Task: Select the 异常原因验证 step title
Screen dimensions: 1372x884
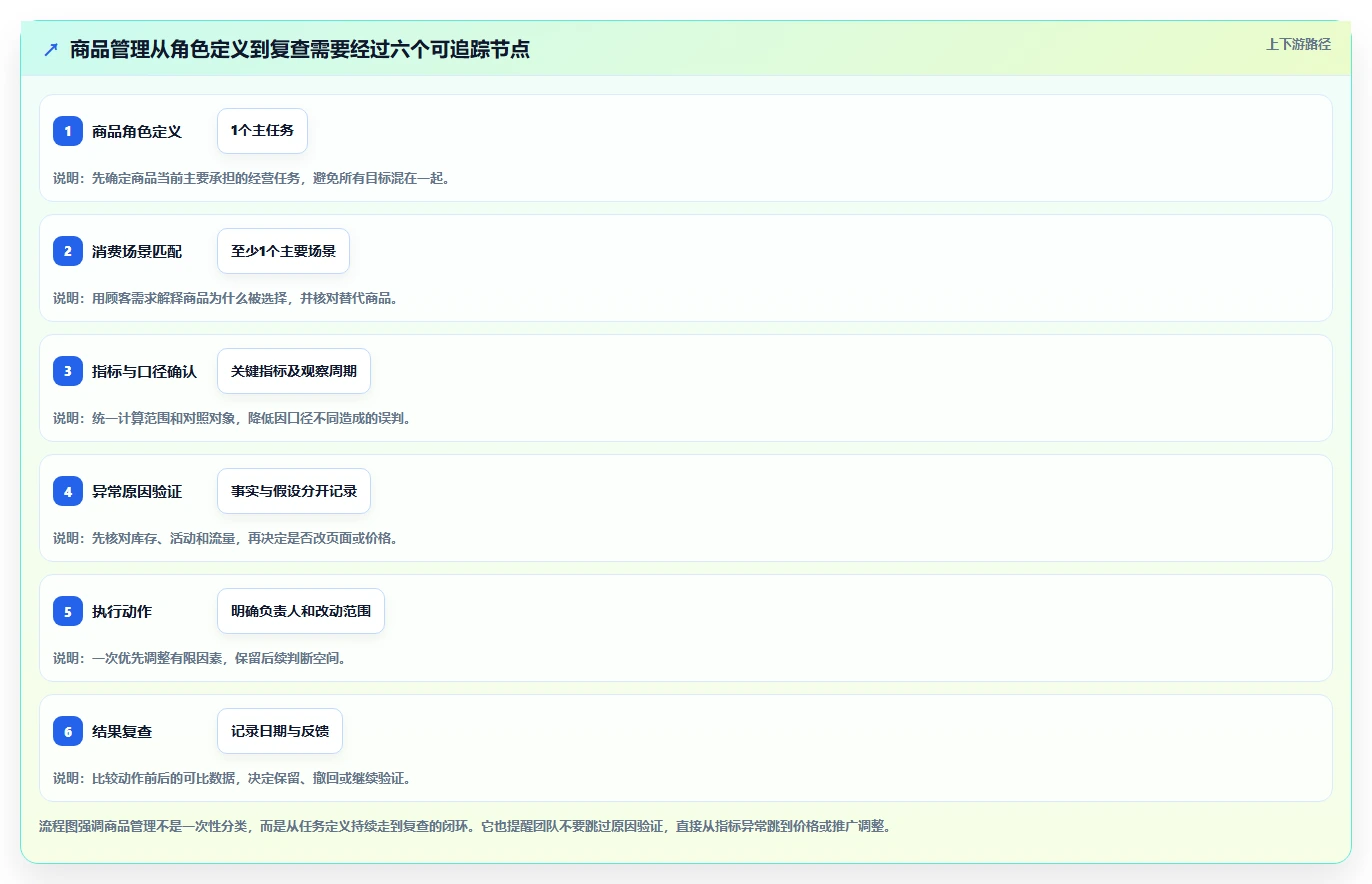Action: (137, 491)
